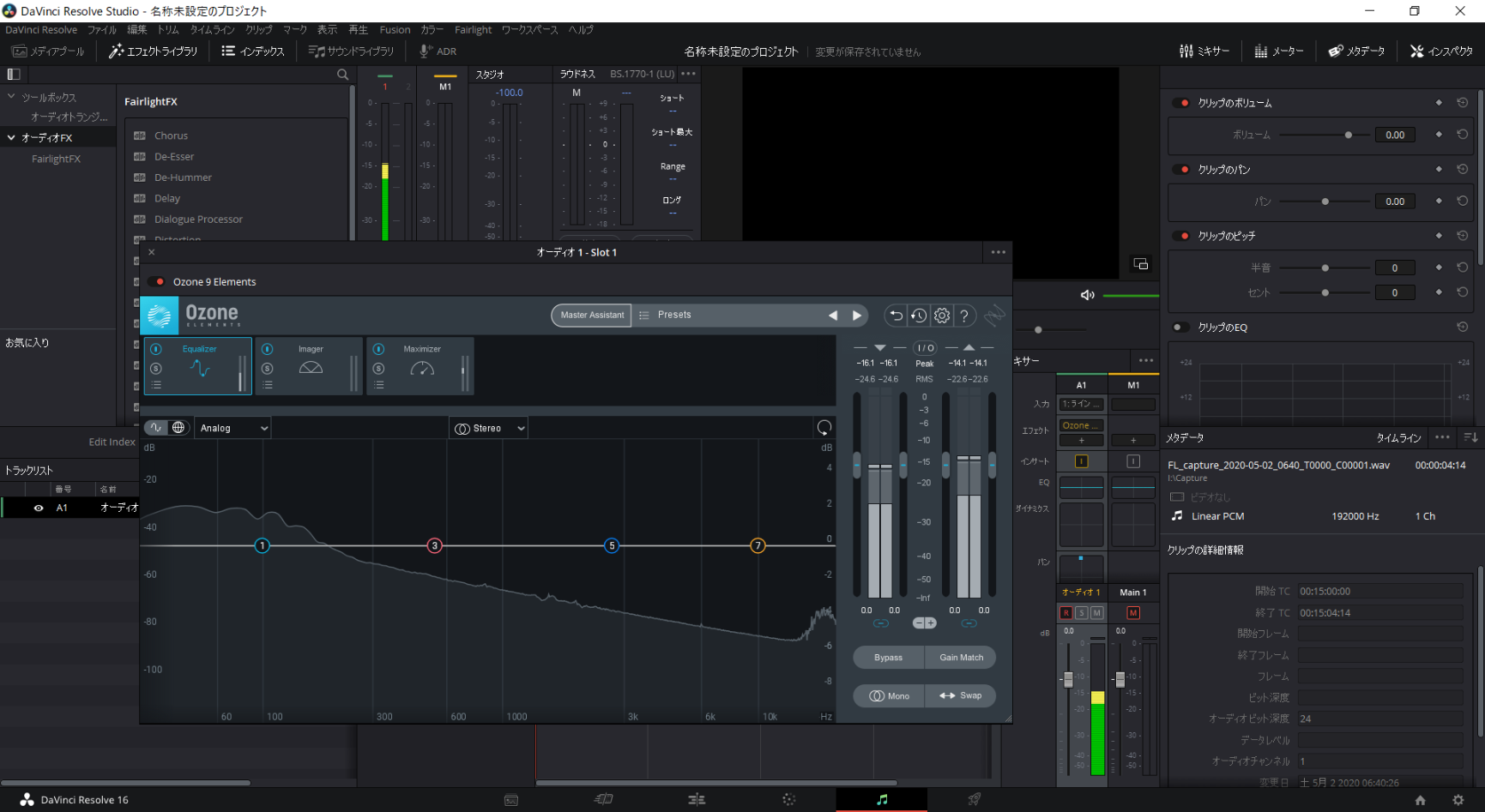Toggle Clip Pan enable switch in inspector

[x=1181, y=170]
